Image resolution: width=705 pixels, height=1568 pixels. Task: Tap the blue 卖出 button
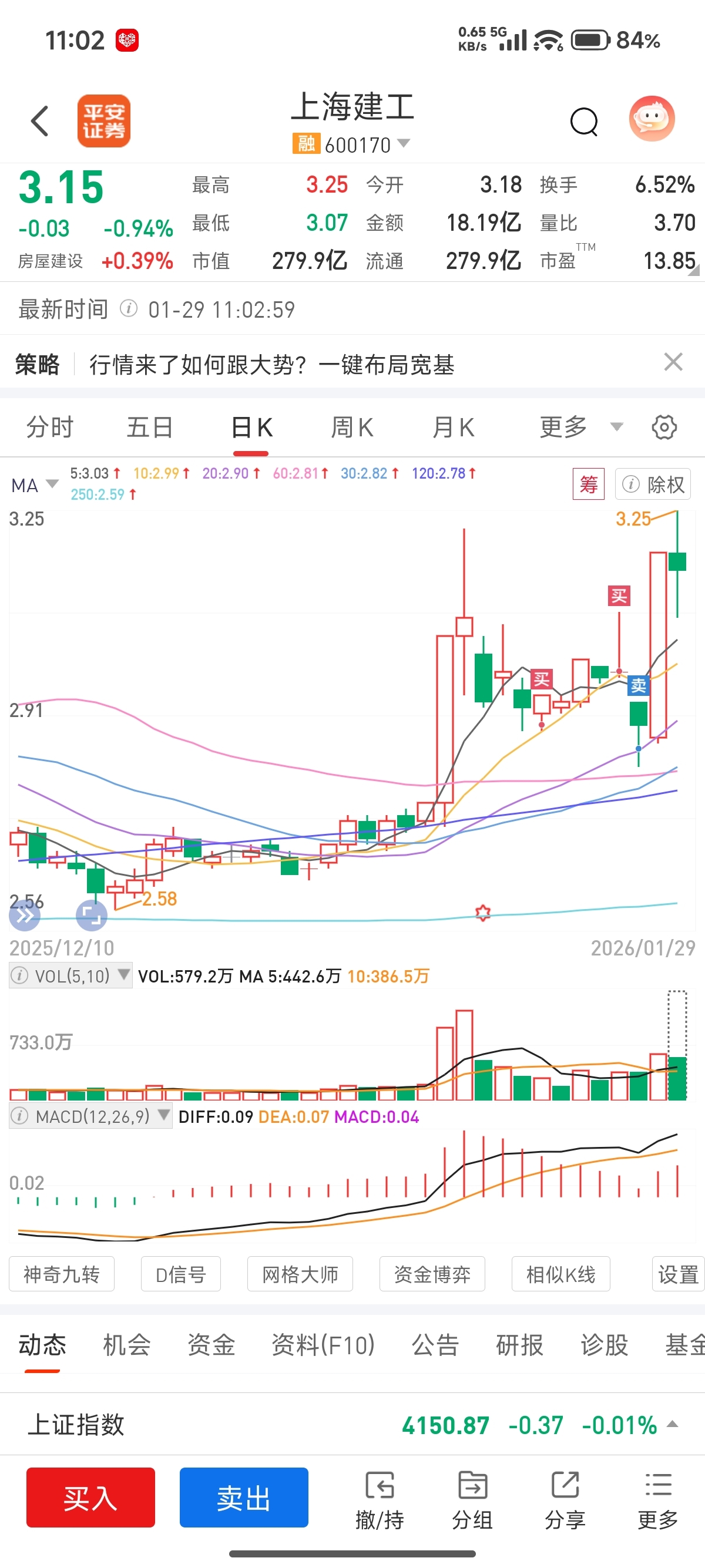(x=244, y=1498)
